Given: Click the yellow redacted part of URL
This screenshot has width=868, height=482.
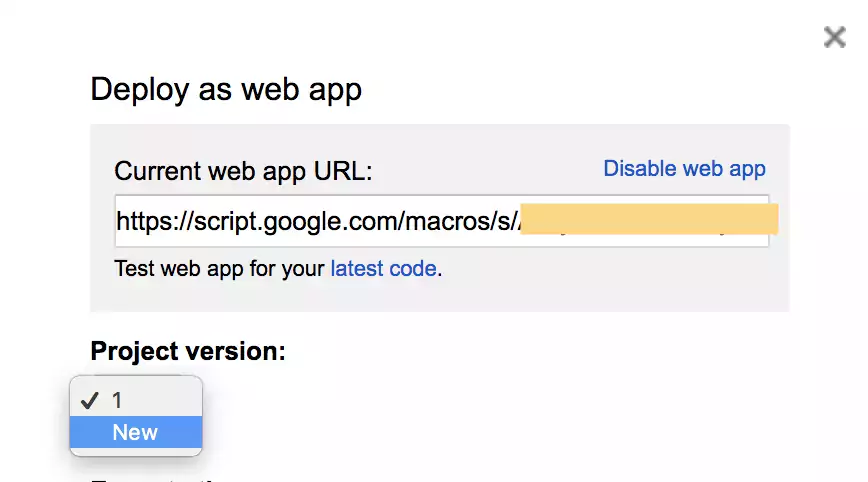Looking at the screenshot, I should 650,220.
